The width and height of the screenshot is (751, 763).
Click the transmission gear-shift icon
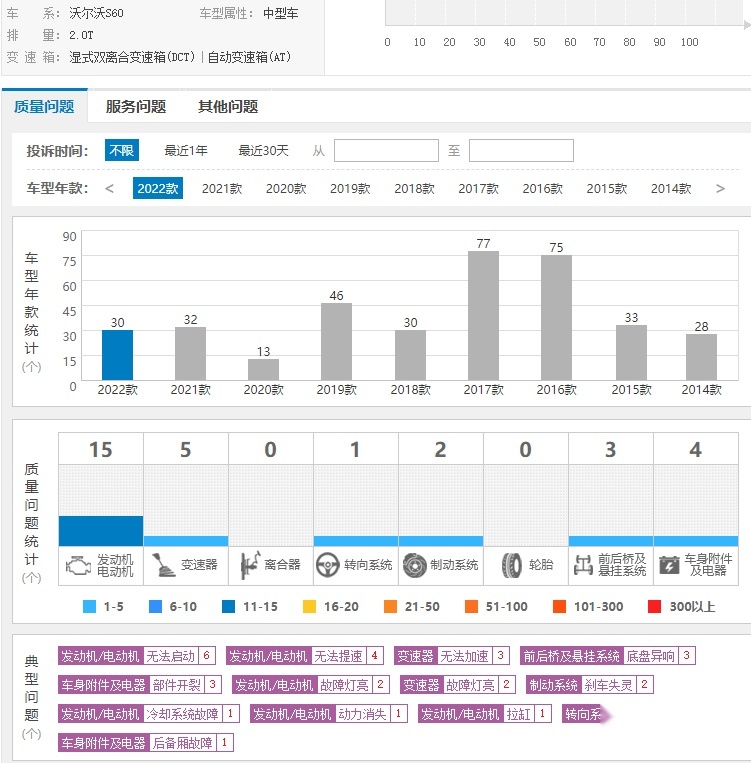(163, 565)
